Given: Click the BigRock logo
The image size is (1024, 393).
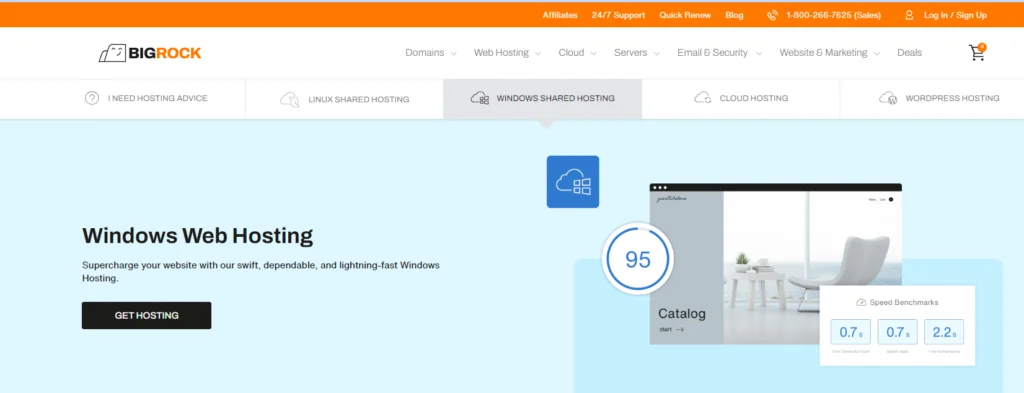Looking at the screenshot, I should (150, 54).
